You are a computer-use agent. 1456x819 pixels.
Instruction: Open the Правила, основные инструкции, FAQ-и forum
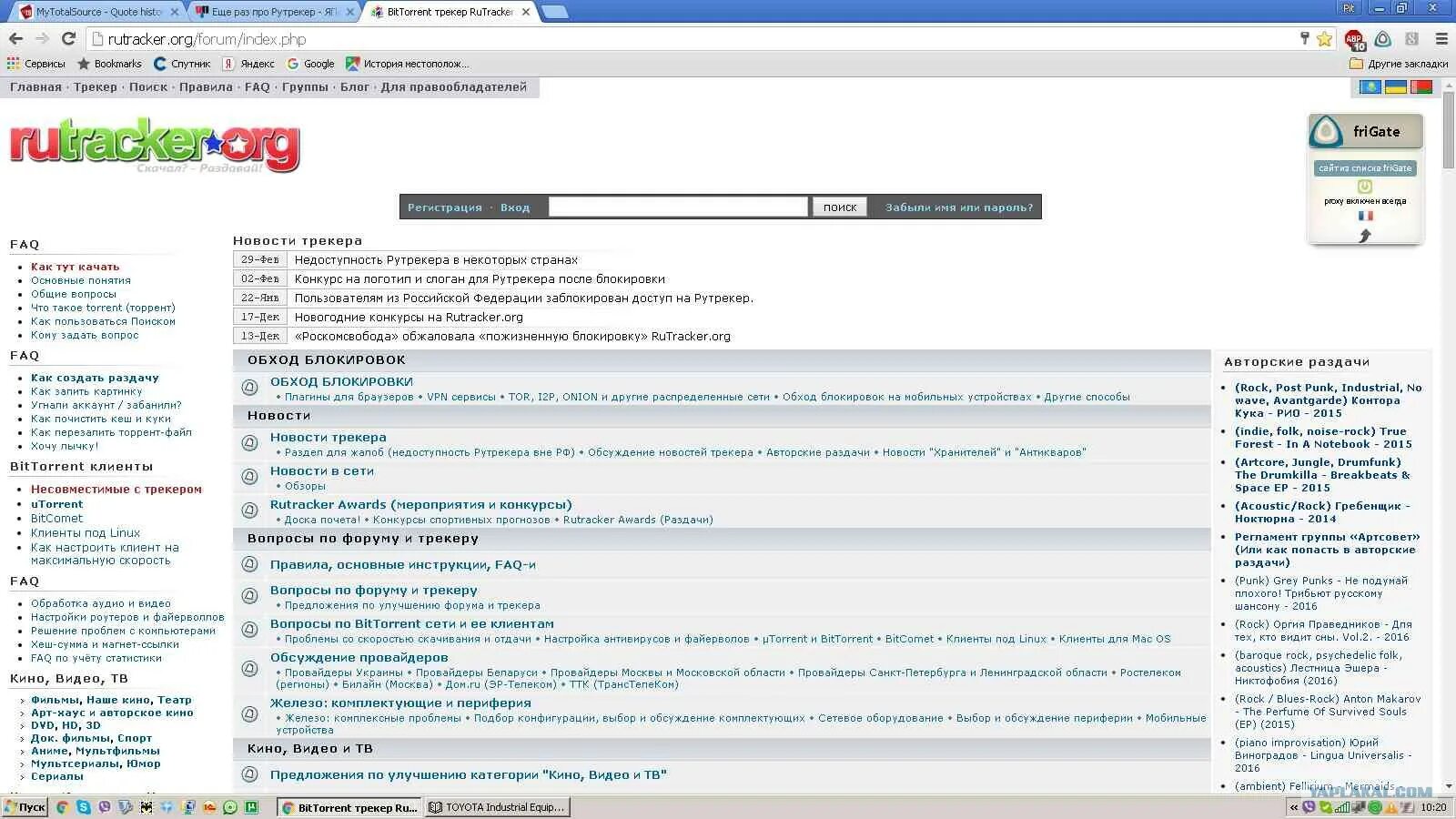[x=403, y=565]
